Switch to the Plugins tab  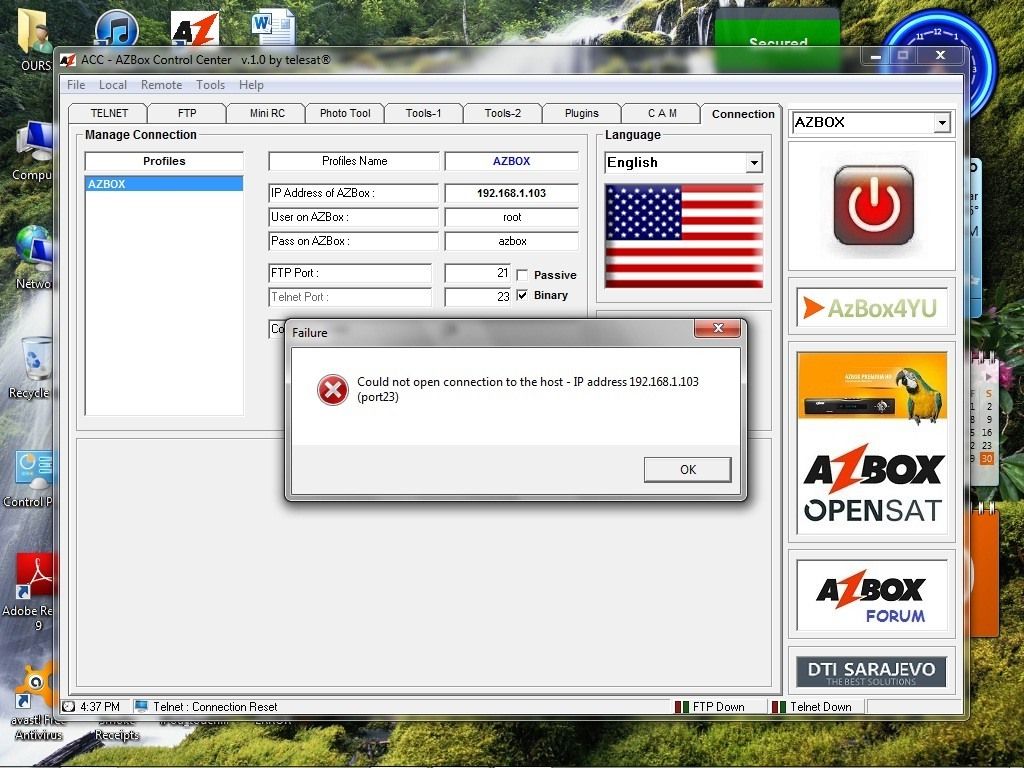pos(581,113)
